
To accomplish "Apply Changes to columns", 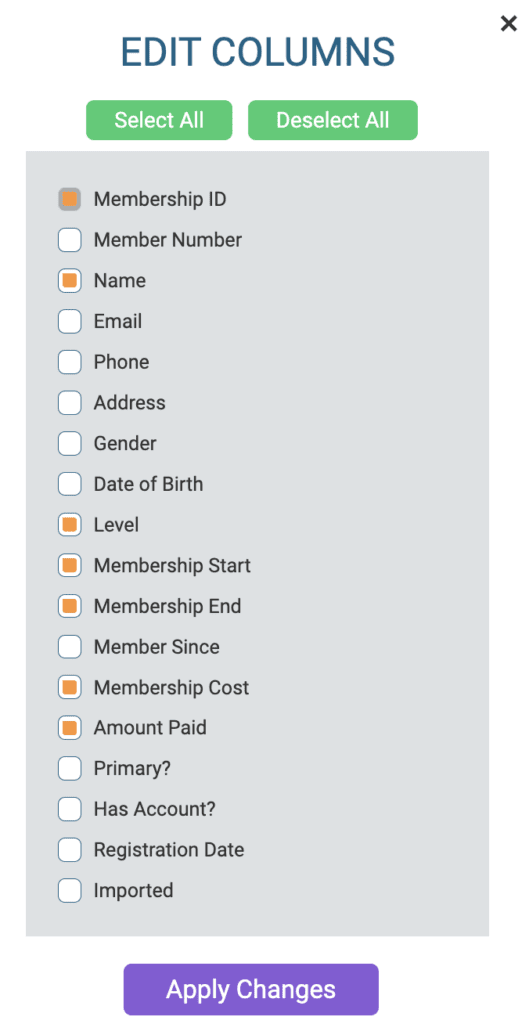I will [251, 989].
